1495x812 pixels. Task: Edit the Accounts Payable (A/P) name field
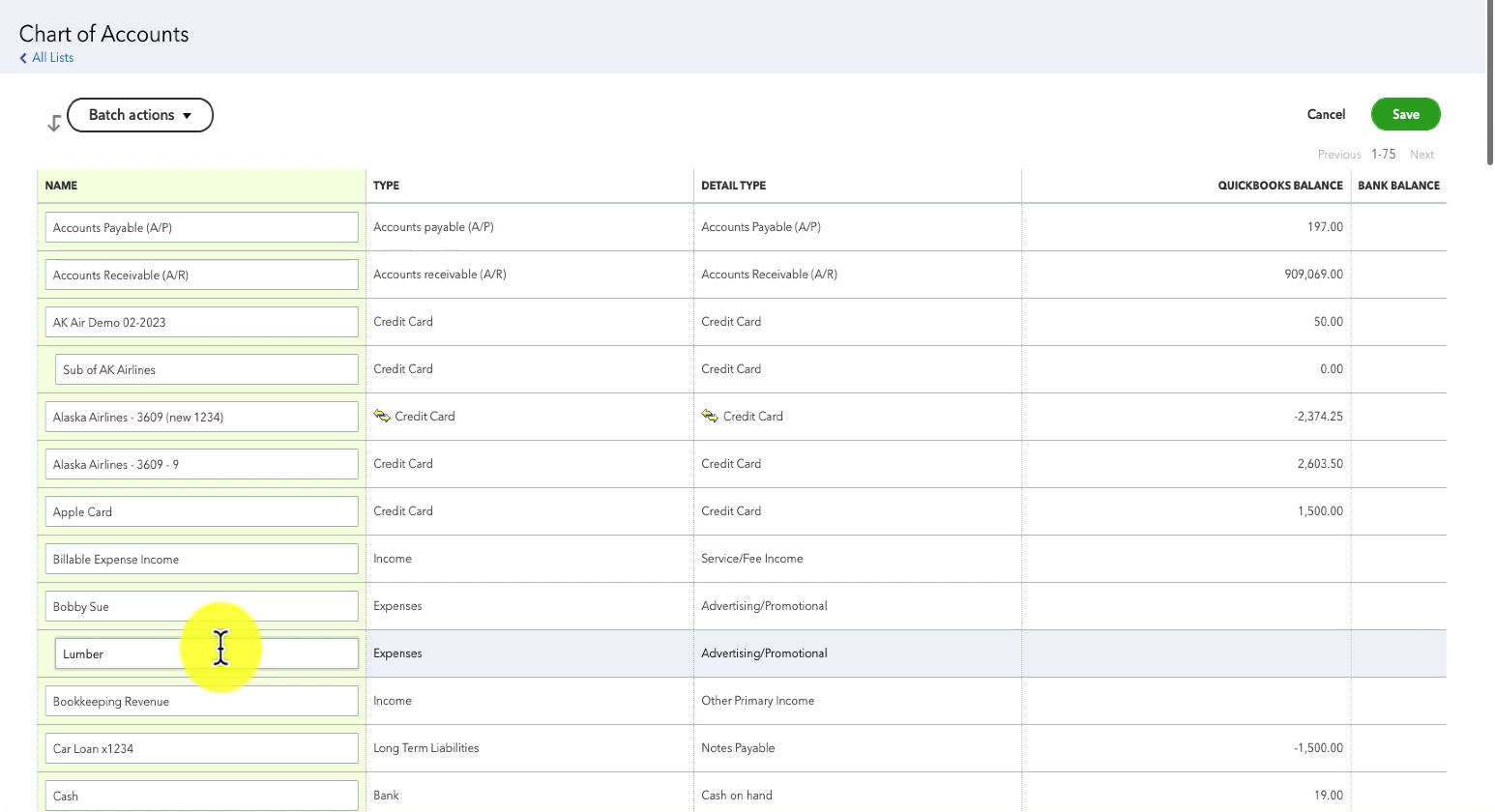tap(201, 227)
